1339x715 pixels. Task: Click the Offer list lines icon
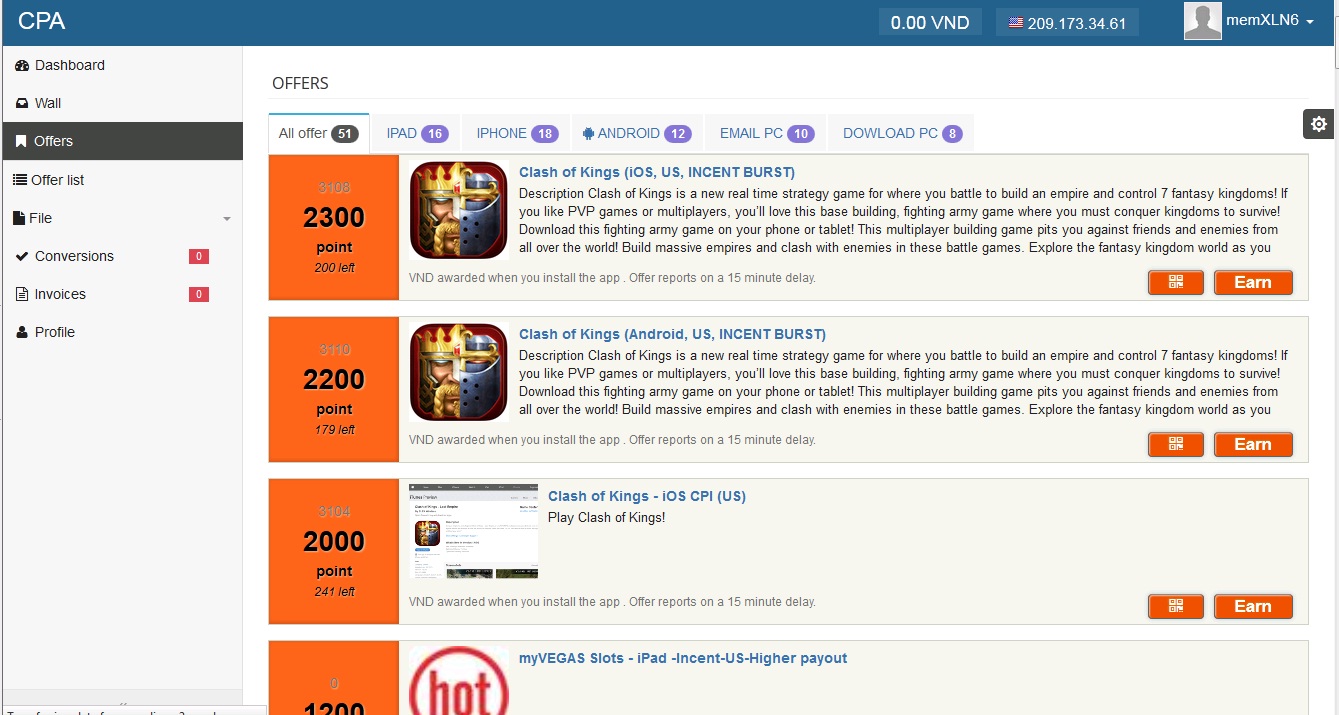(21, 180)
